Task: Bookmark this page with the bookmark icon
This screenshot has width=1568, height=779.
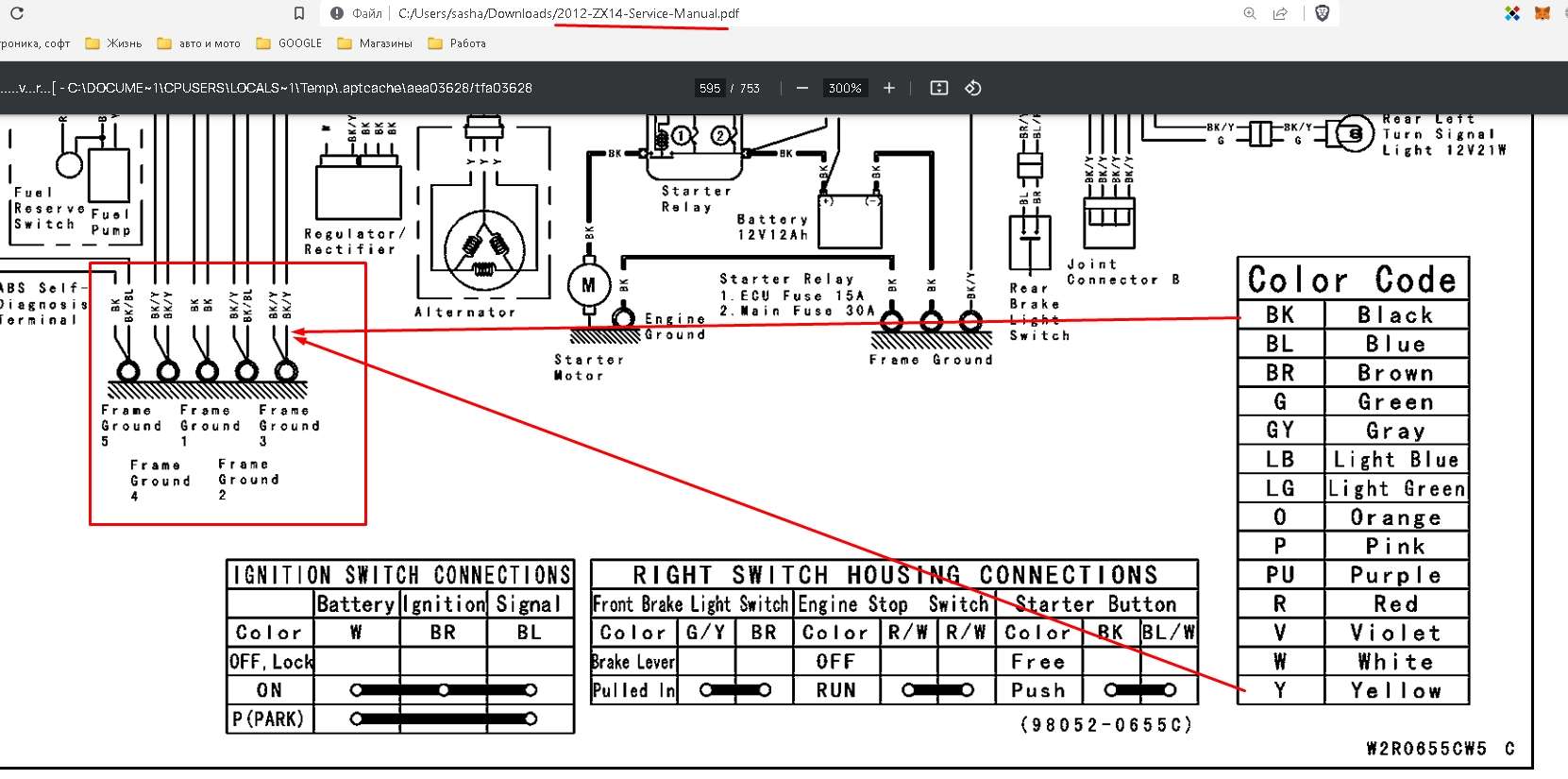Action: (299, 13)
